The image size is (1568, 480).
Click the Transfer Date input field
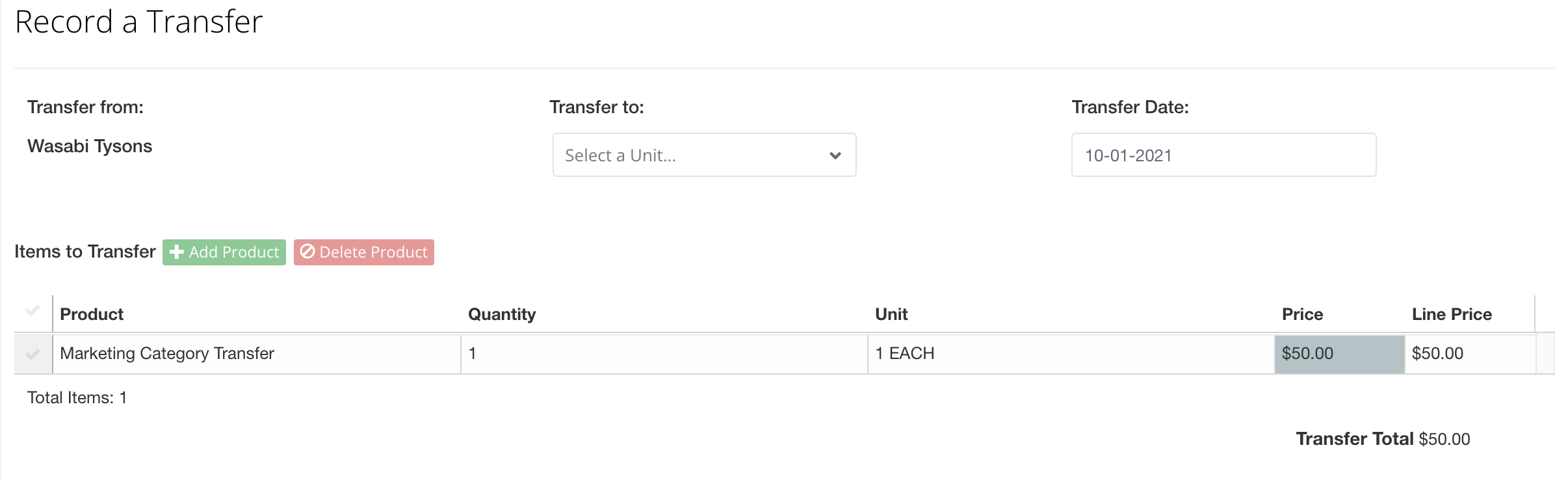1223,155
